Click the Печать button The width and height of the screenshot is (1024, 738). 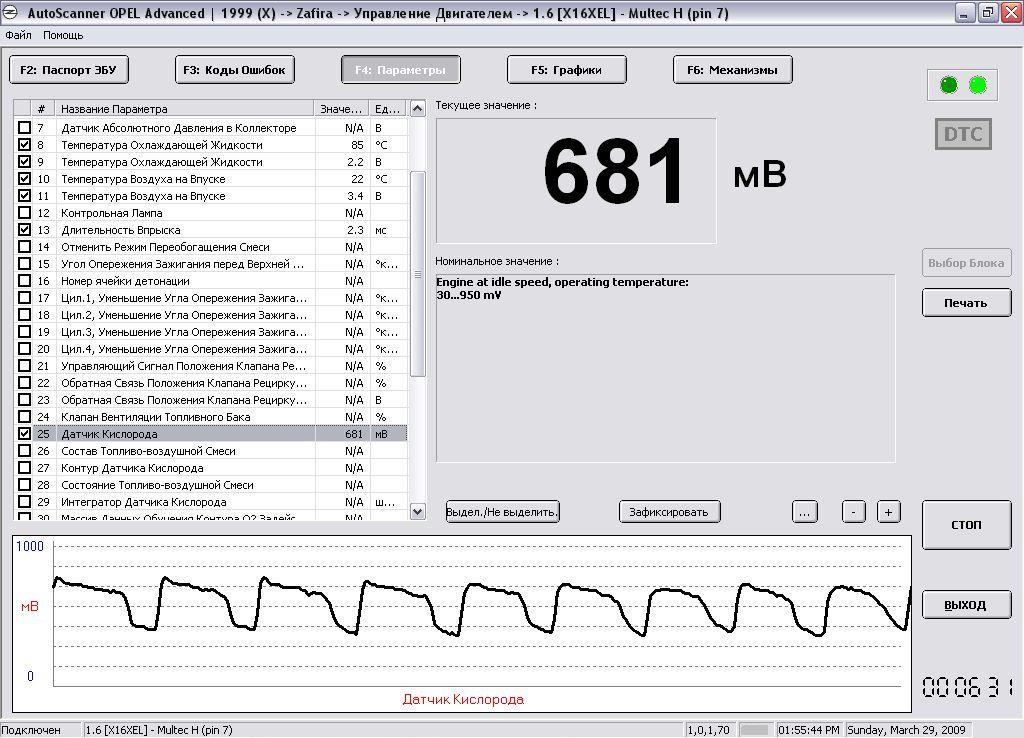(x=966, y=303)
